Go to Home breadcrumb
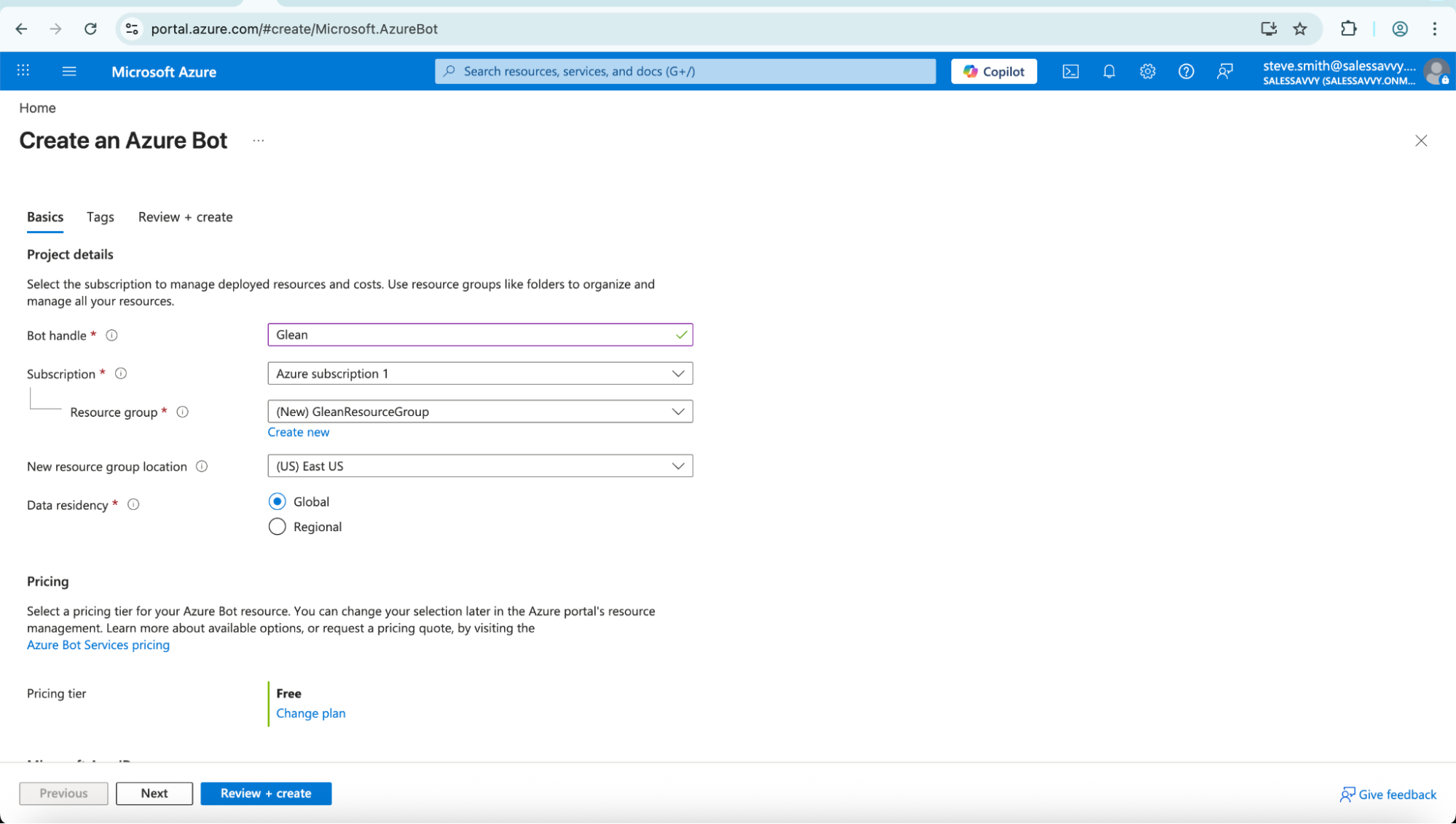This screenshot has width=1456, height=824. 37,108
